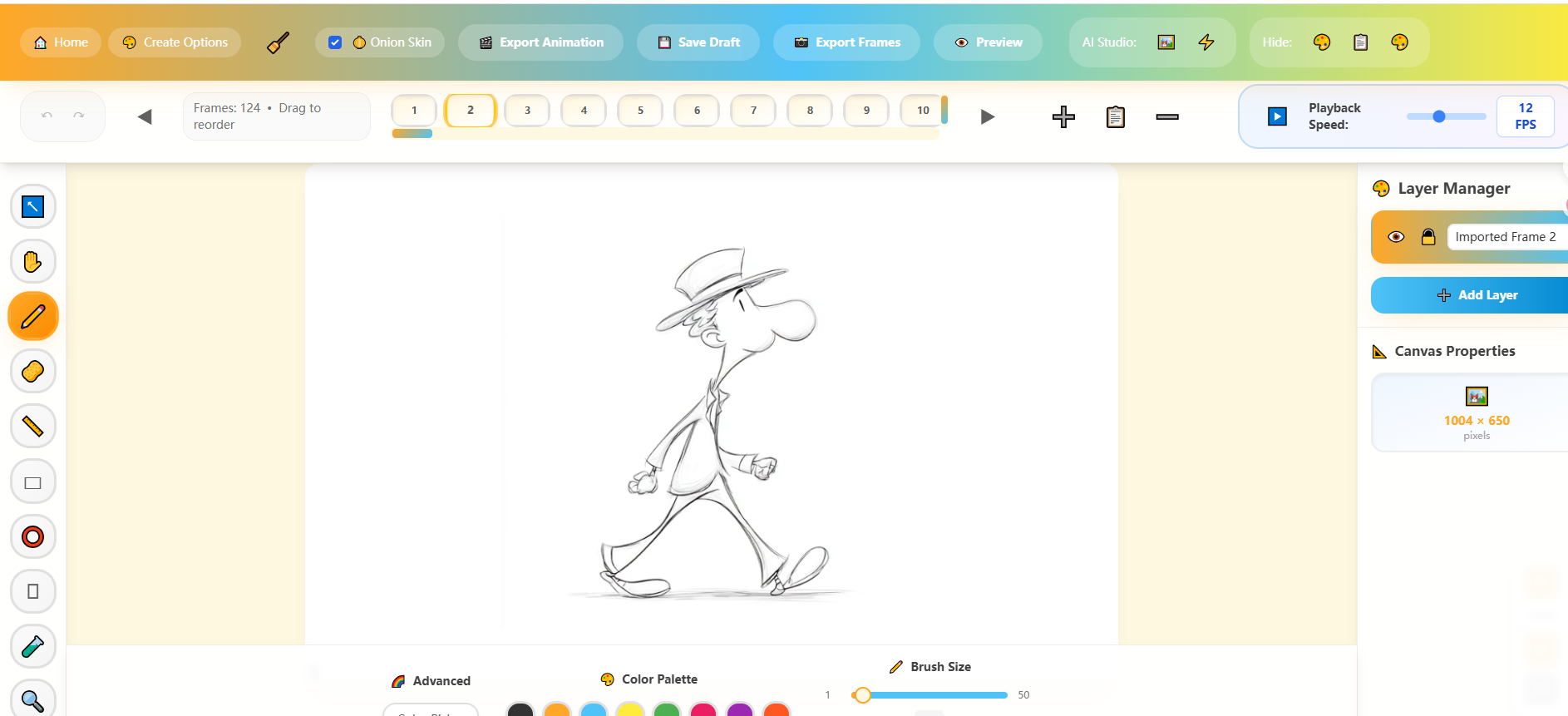
Task: Click the 1004 × 650 canvas size
Action: point(1477,421)
